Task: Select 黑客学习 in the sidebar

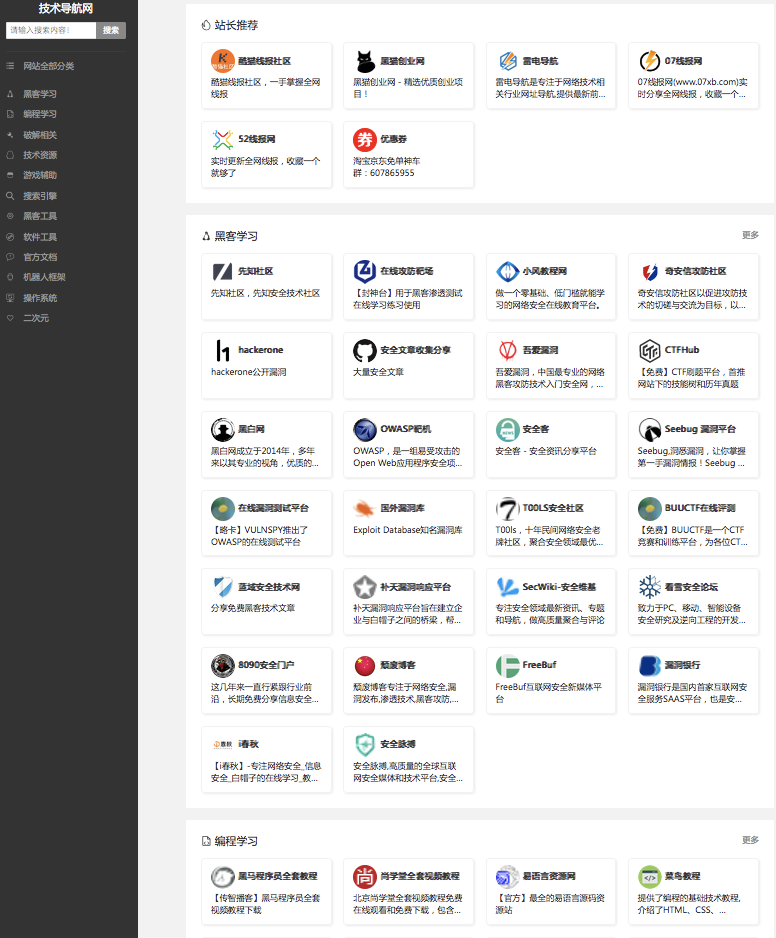Action: tap(39, 94)
